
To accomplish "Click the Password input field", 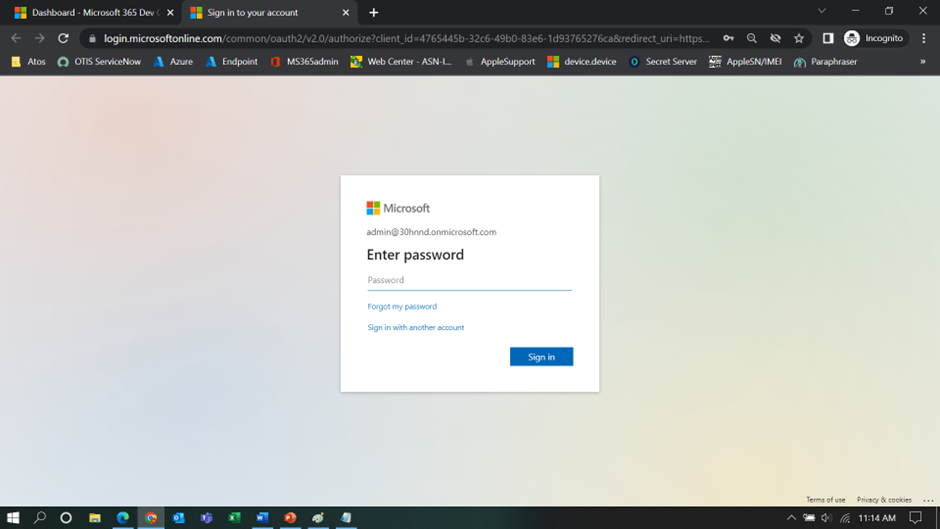I will point(469,280).
